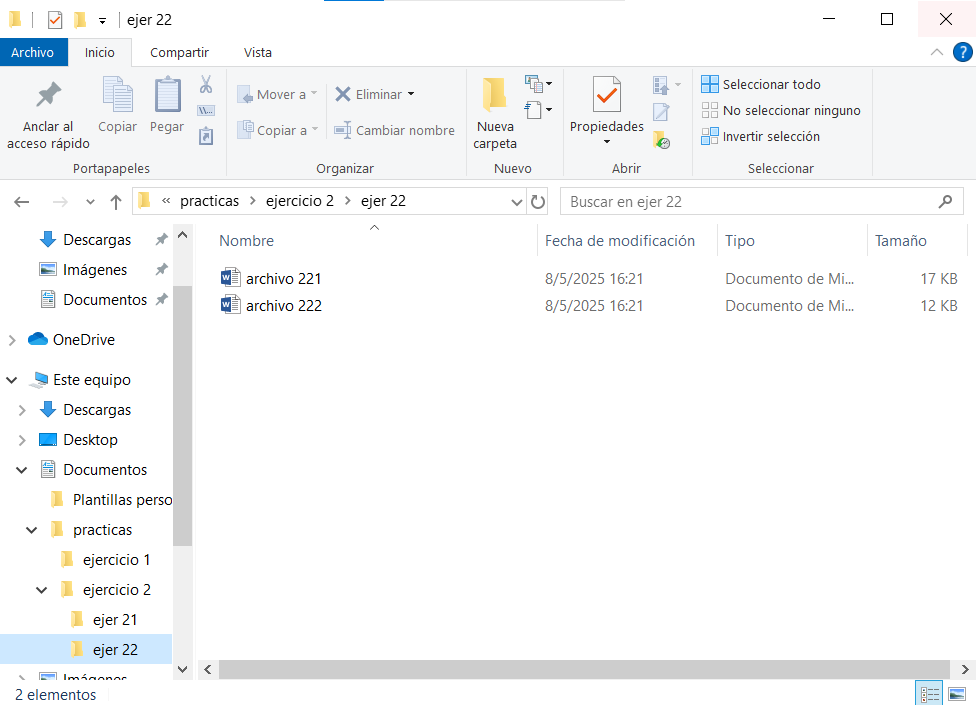Click the Cortar scissors icon
Screen dimensions: 977x705
point(206,84)
